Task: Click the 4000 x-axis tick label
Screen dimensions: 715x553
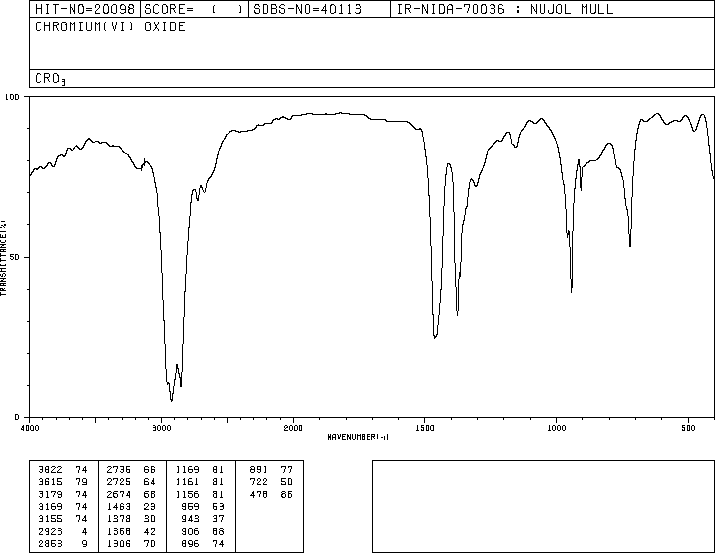Action: [x=30, y=428]
